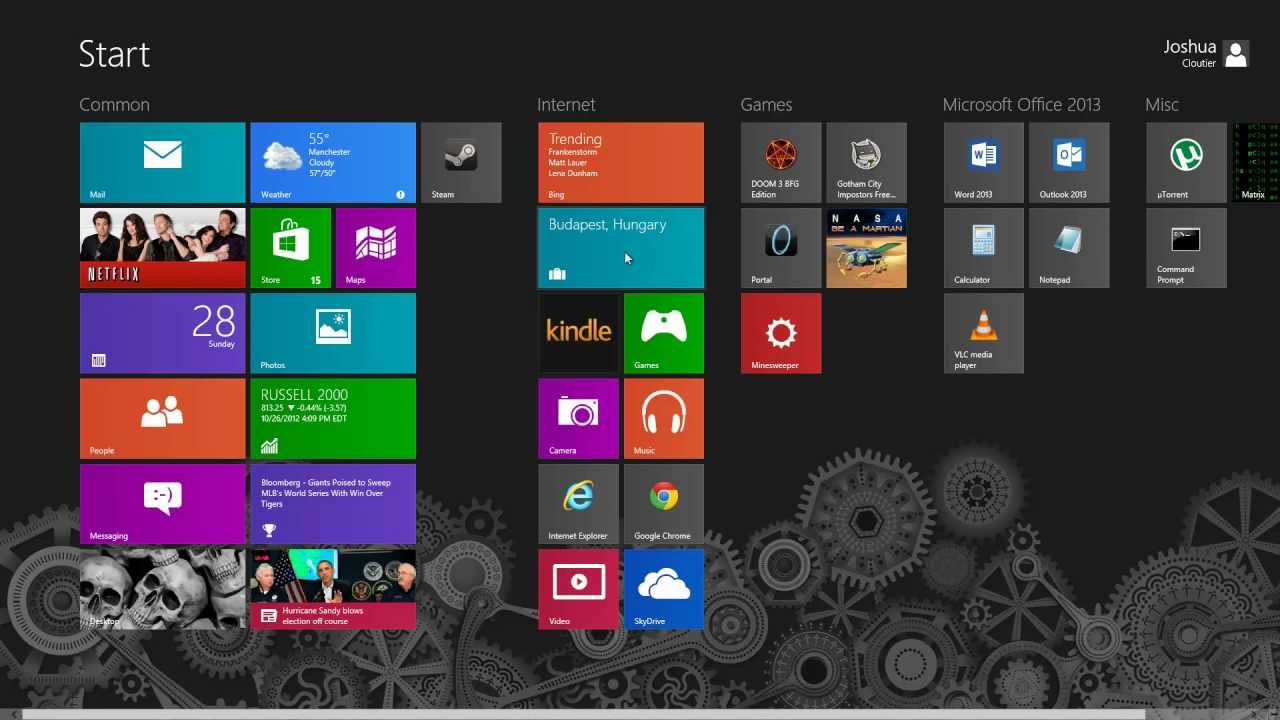Screen dimensions: 1280x720
Task: Launch the Portal game tile
Action: pos(781,248)
